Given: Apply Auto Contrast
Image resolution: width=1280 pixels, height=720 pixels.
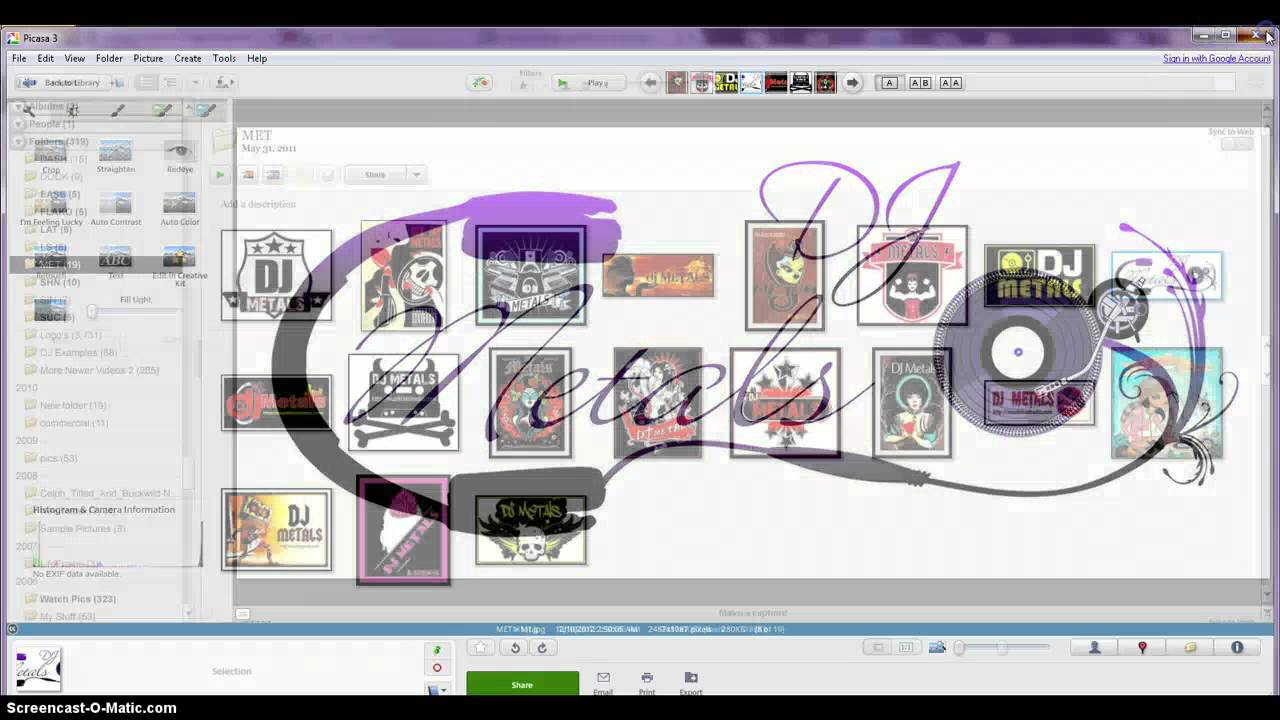Looking at the screenshot, I should click(x=115, y=209).
